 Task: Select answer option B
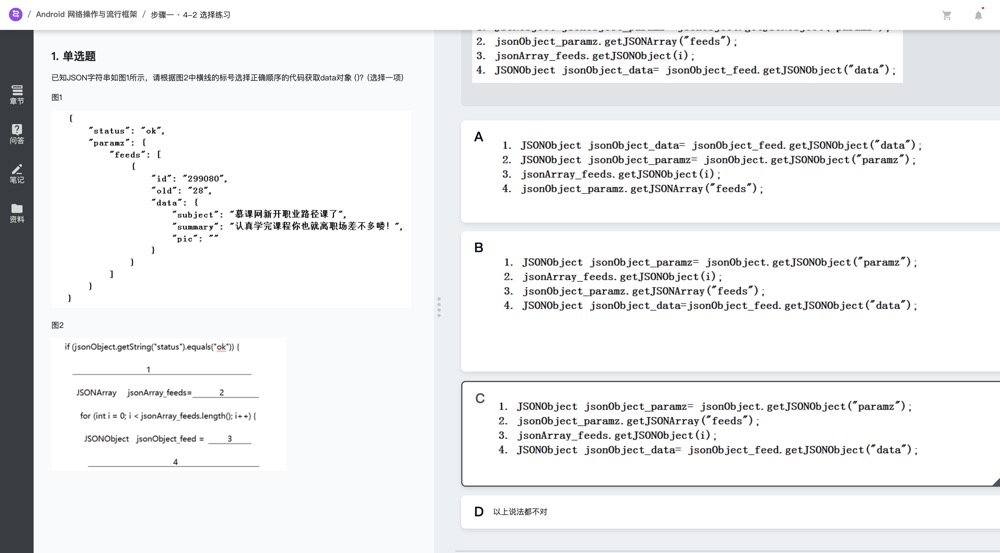click(730, 301)
